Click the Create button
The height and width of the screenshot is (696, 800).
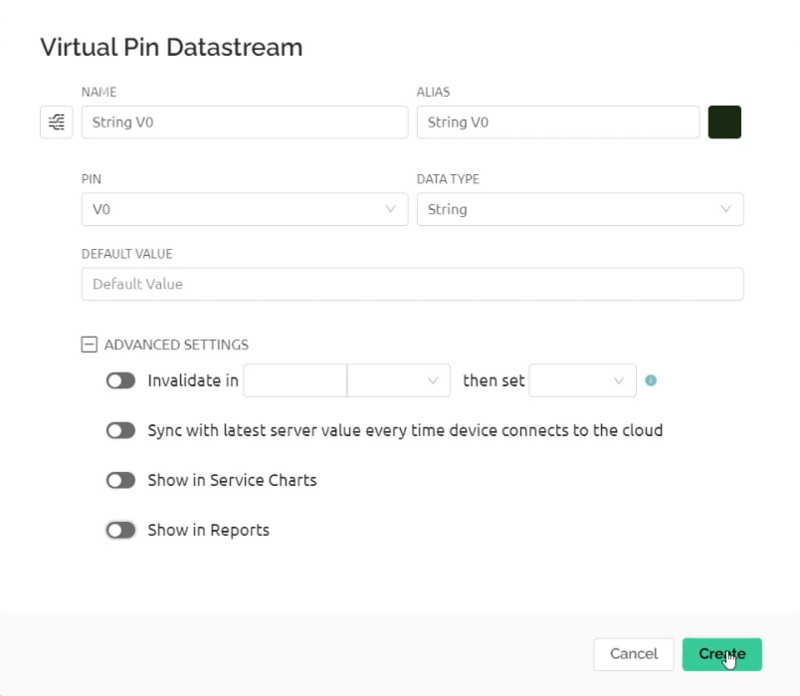click(722, 654)
